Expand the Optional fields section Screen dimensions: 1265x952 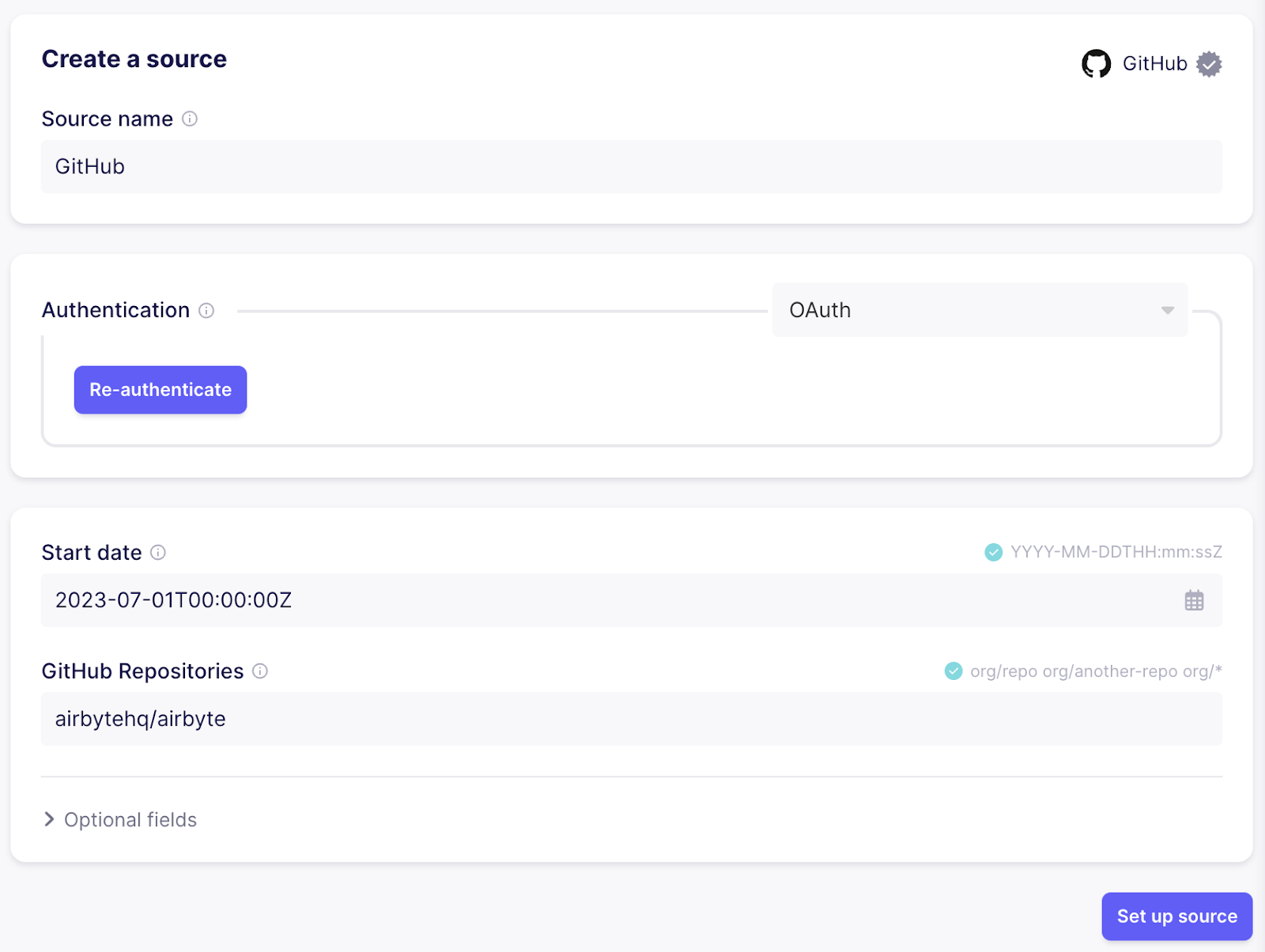pos(49,819)
